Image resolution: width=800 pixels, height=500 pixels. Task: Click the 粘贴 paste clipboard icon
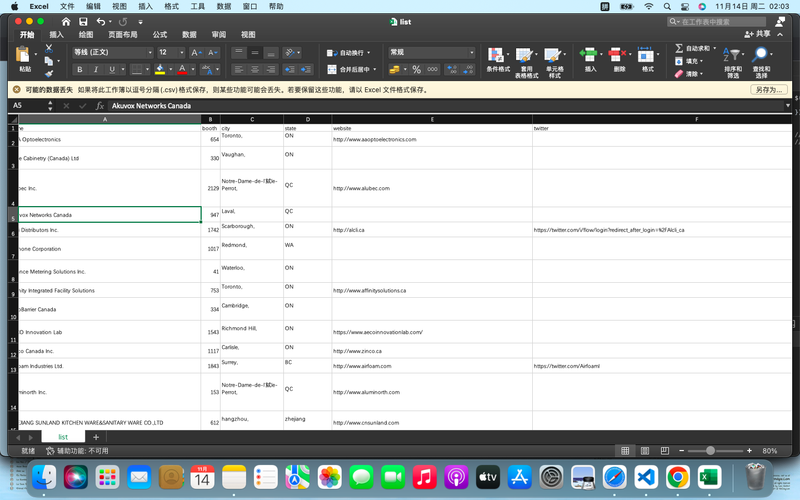click(x=23, y=54)
